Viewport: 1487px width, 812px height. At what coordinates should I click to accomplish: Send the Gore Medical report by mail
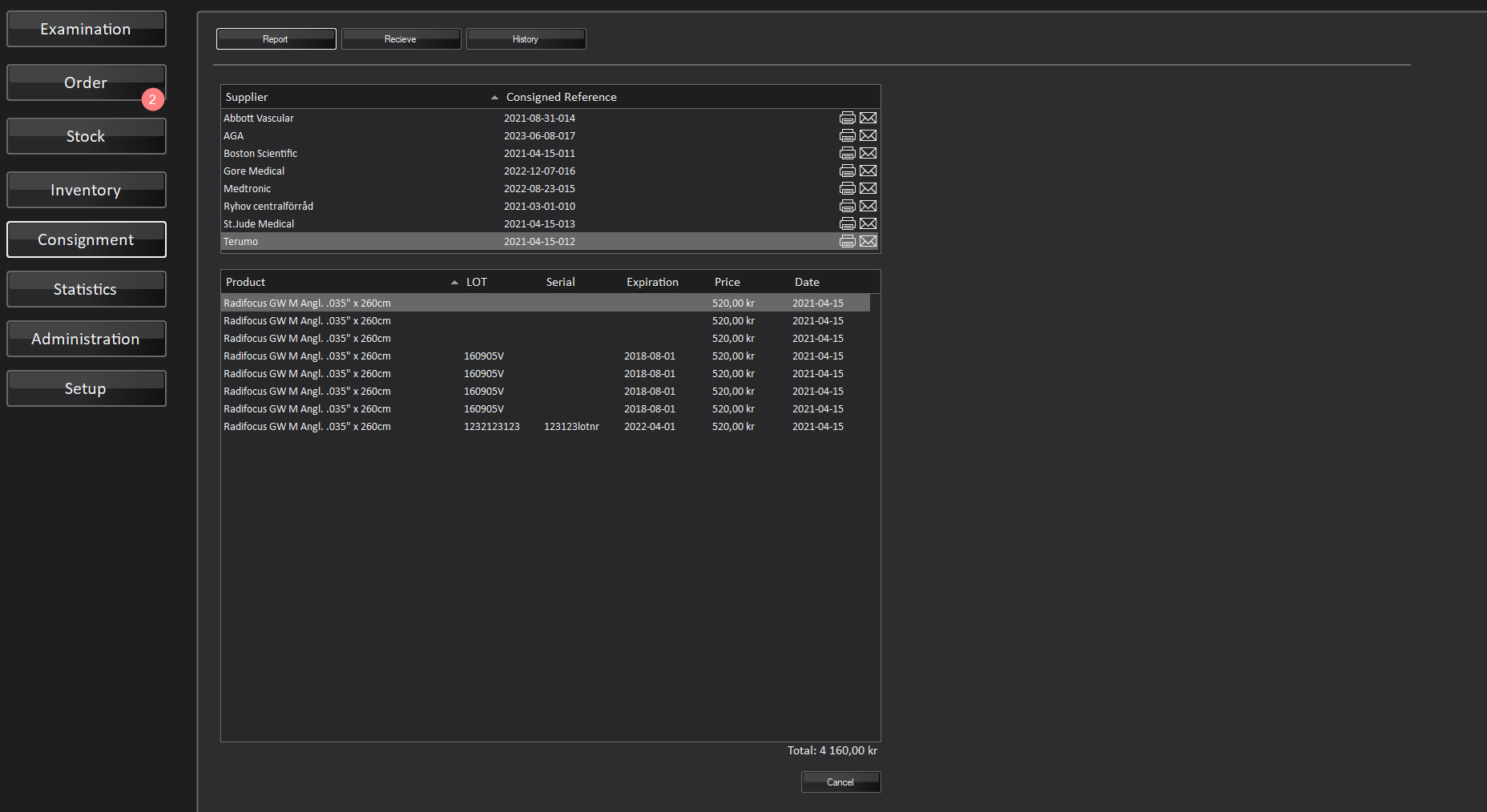click(x=868, y=171)
